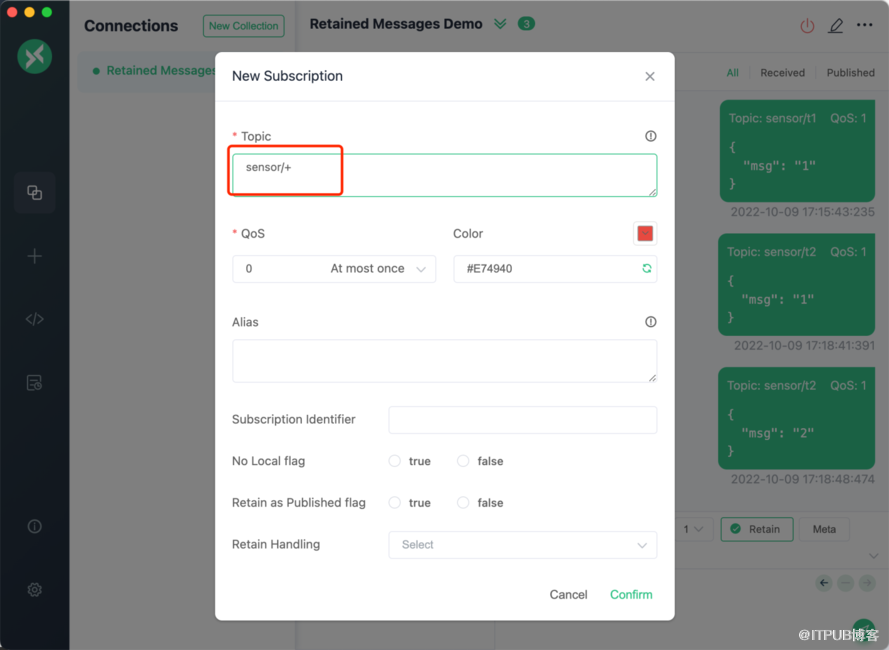The height and width of the screenshot is (650, 889).
Task: Click the Alias help info icon
Action: 650,322
